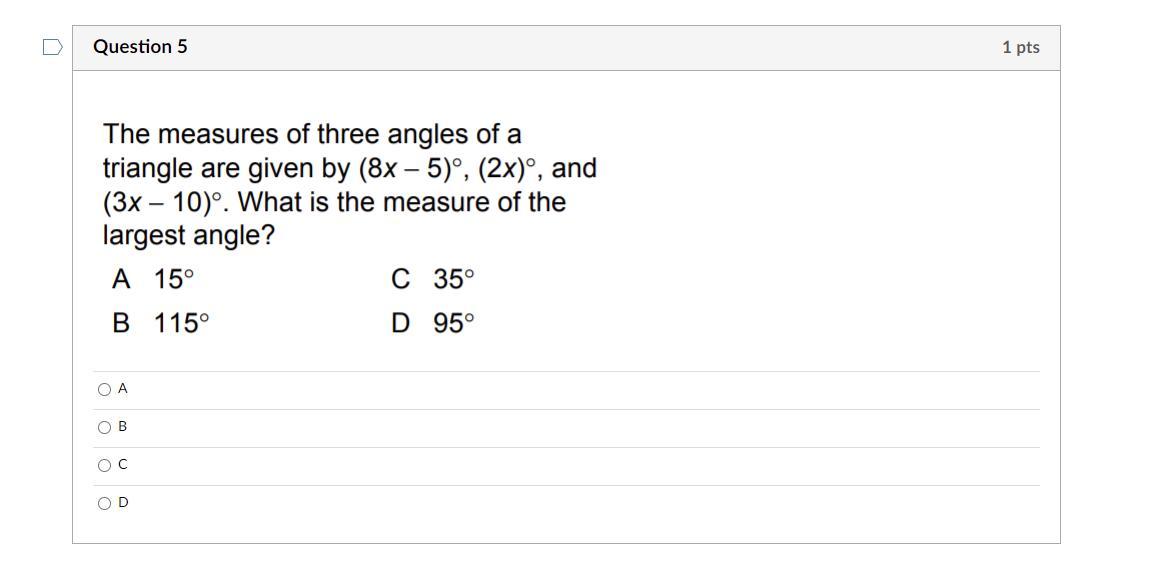1157x562 pixels.
Task: Select radio button for answer B
Action: [104, 428]
